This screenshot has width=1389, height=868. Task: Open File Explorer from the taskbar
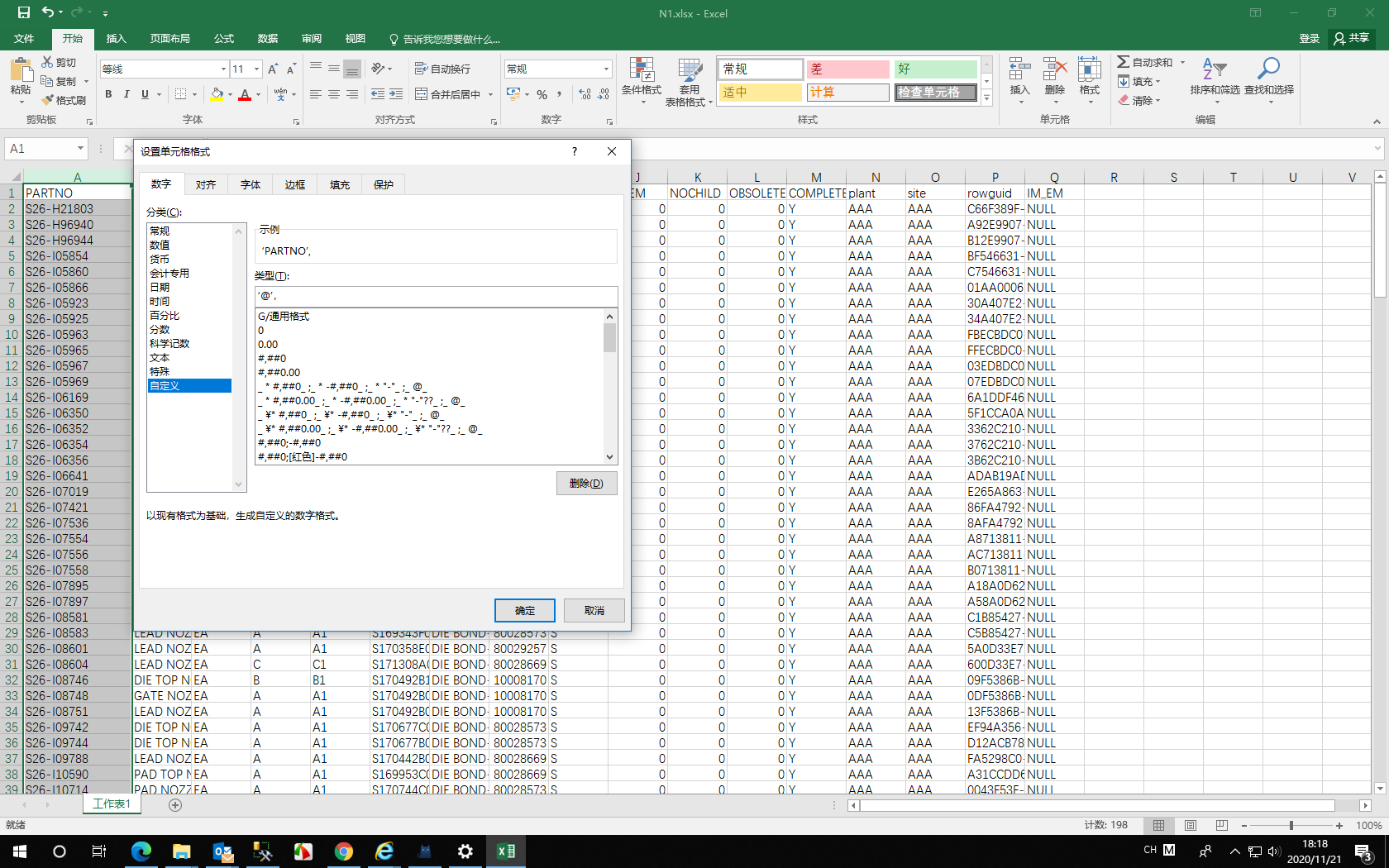pyautogui.click(x=182, y=851)
